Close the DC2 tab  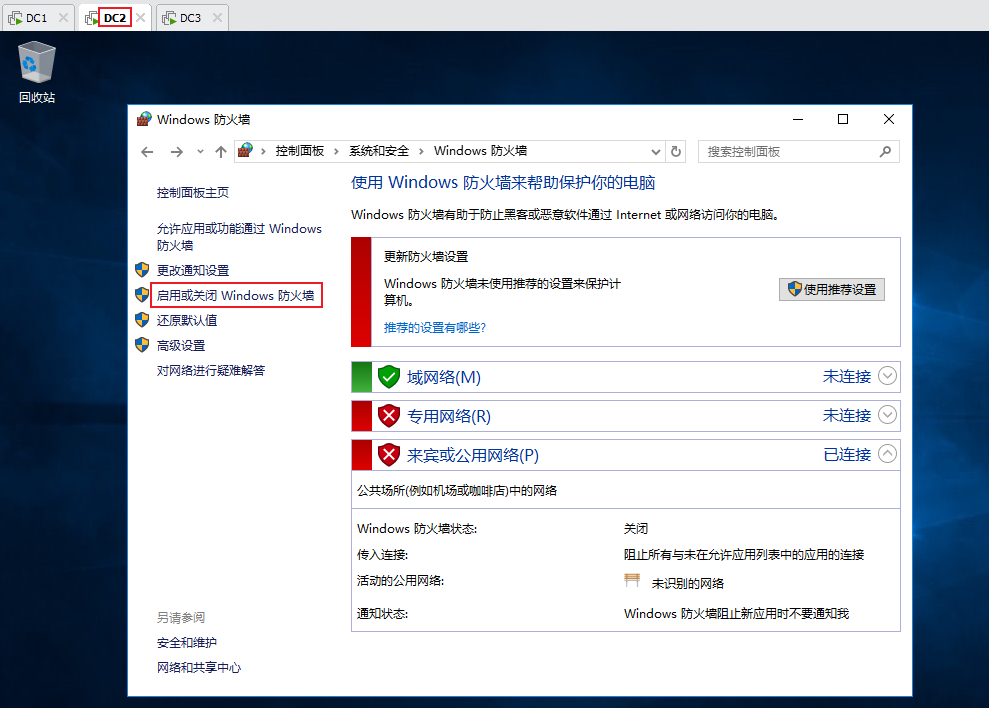click(x=141, y=18)
